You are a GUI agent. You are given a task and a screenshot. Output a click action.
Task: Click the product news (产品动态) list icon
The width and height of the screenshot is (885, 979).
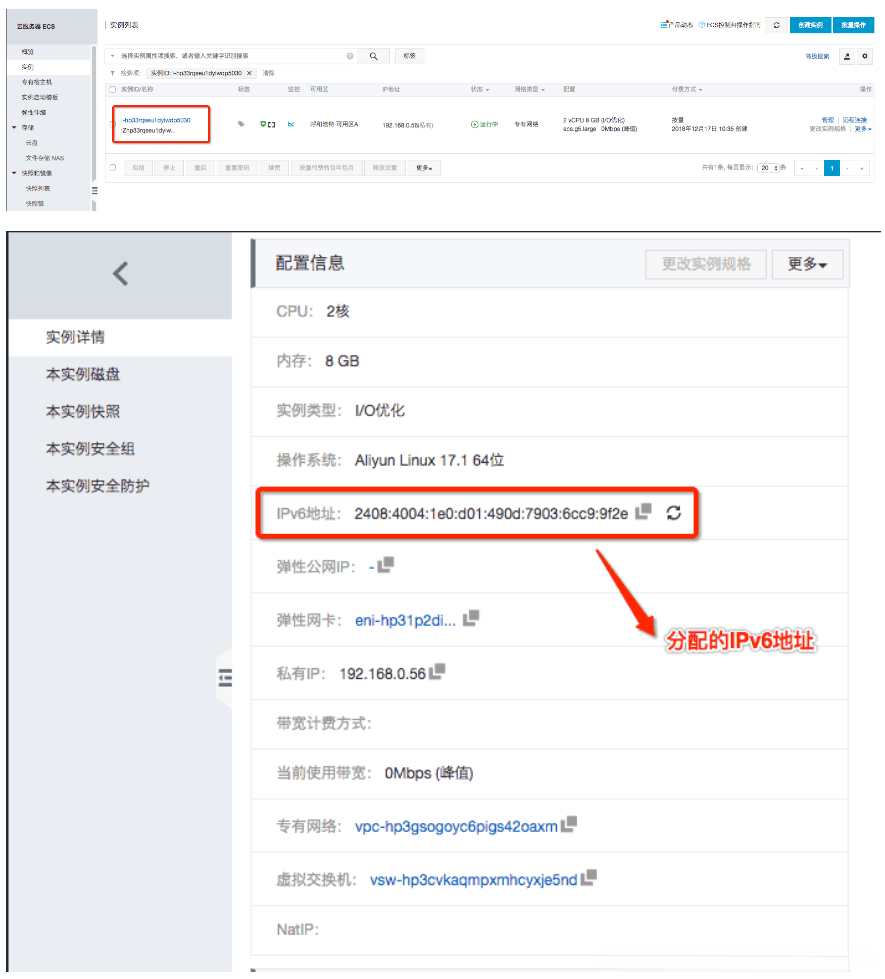[x=664, y=25]
